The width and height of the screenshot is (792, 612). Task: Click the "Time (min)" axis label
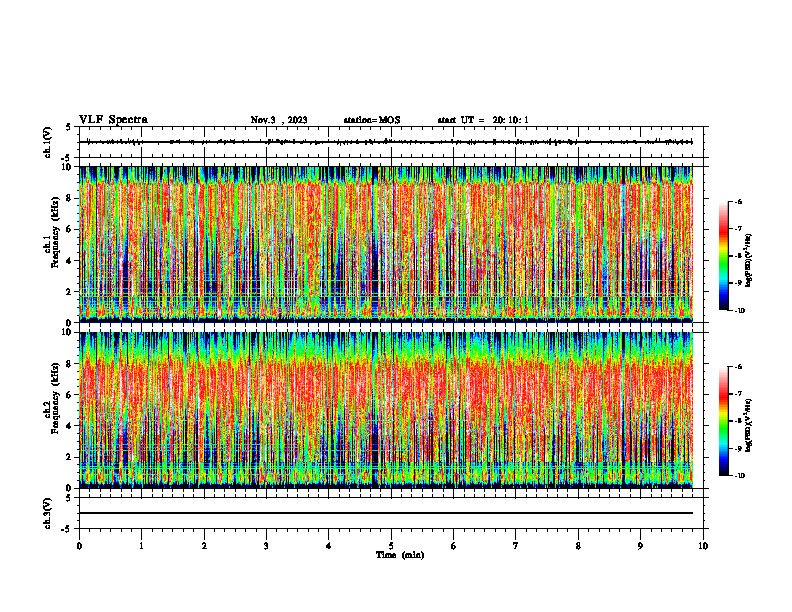(x=400, y=555)
